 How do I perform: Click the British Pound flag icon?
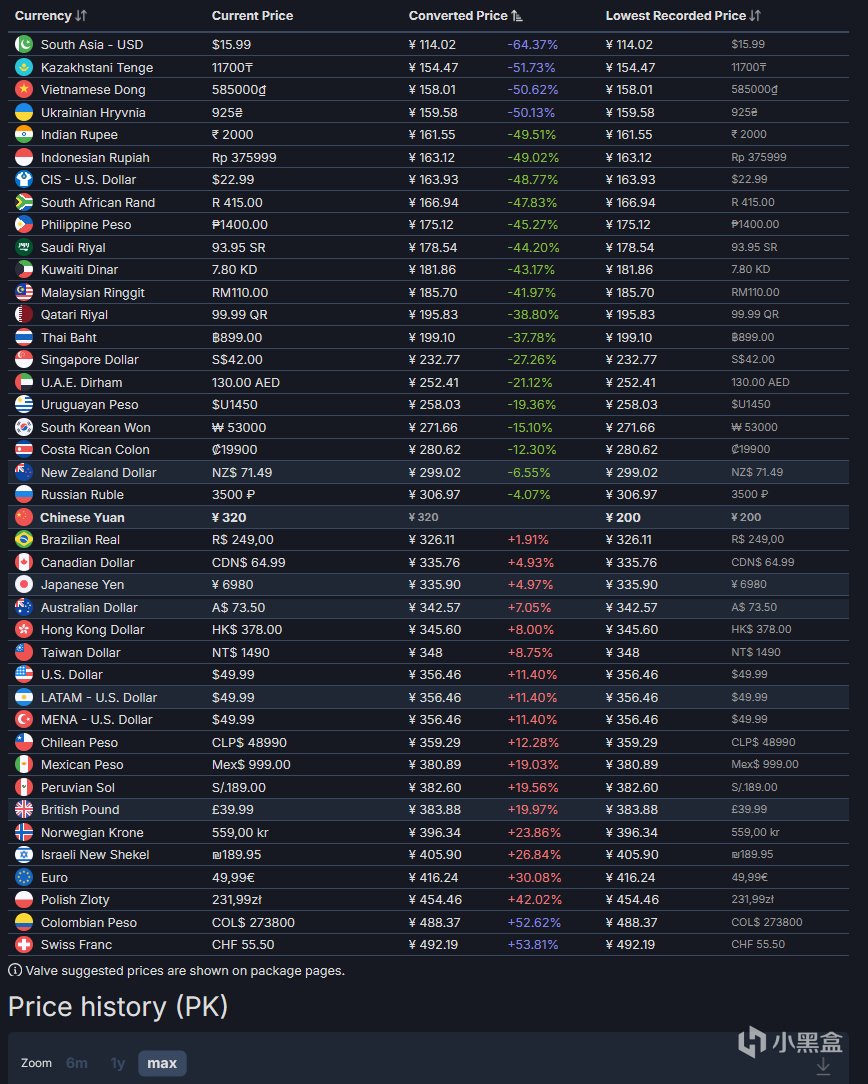pos(24,810)
